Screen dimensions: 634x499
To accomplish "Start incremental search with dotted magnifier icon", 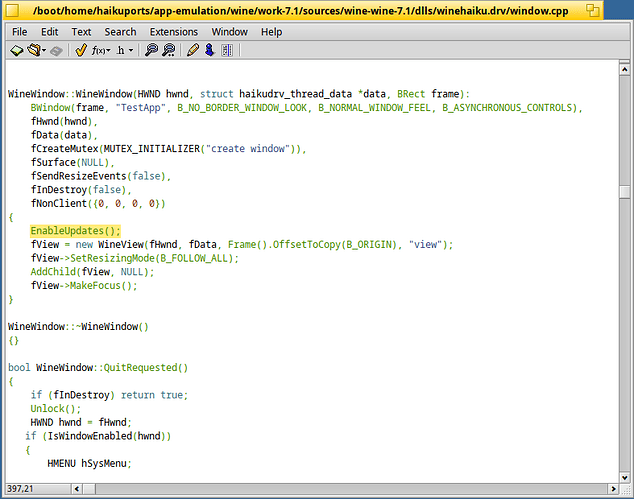I will click(x=169, y=50).
